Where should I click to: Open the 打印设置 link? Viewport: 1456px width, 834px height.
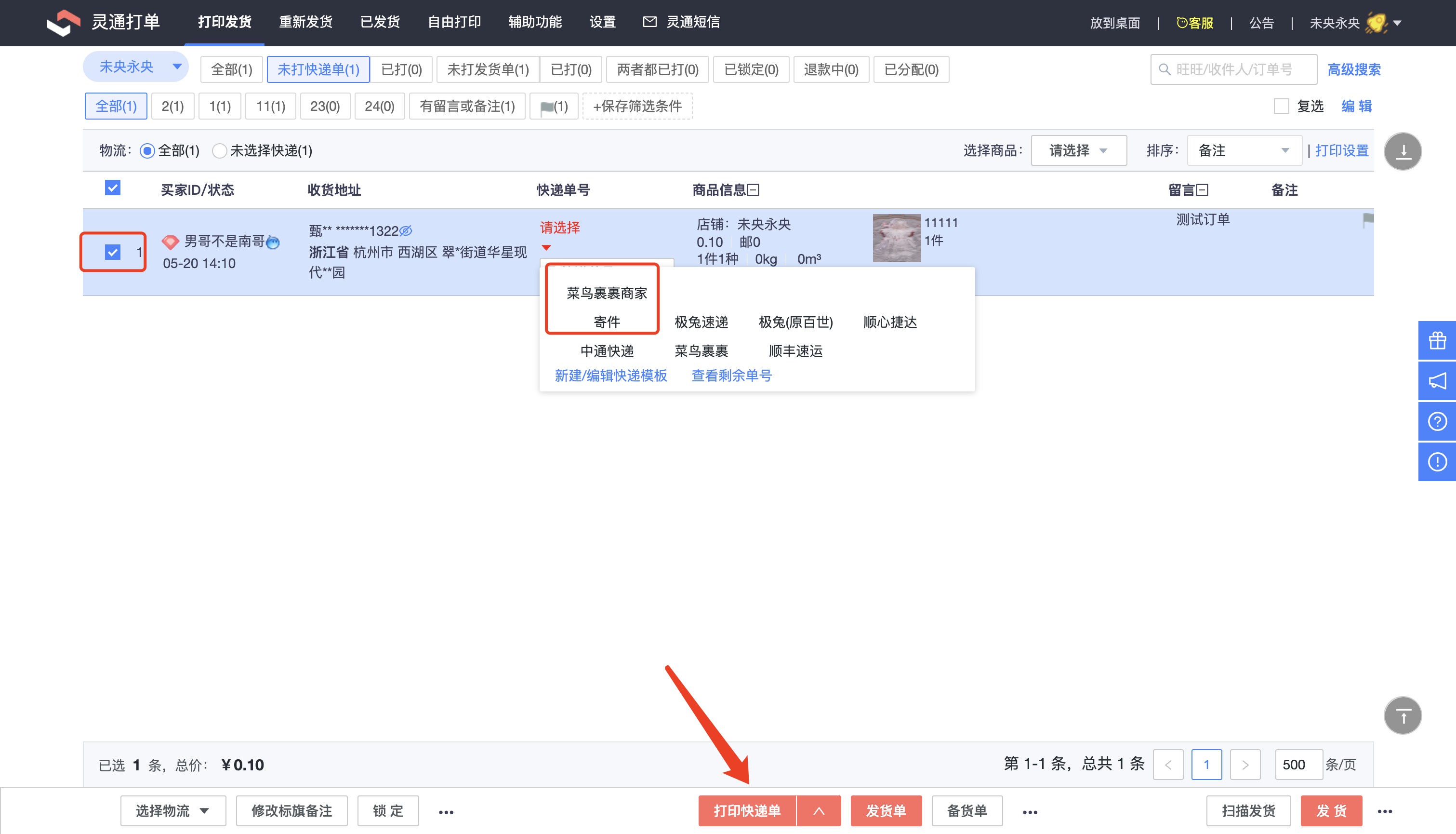[x=1341, y=150]
